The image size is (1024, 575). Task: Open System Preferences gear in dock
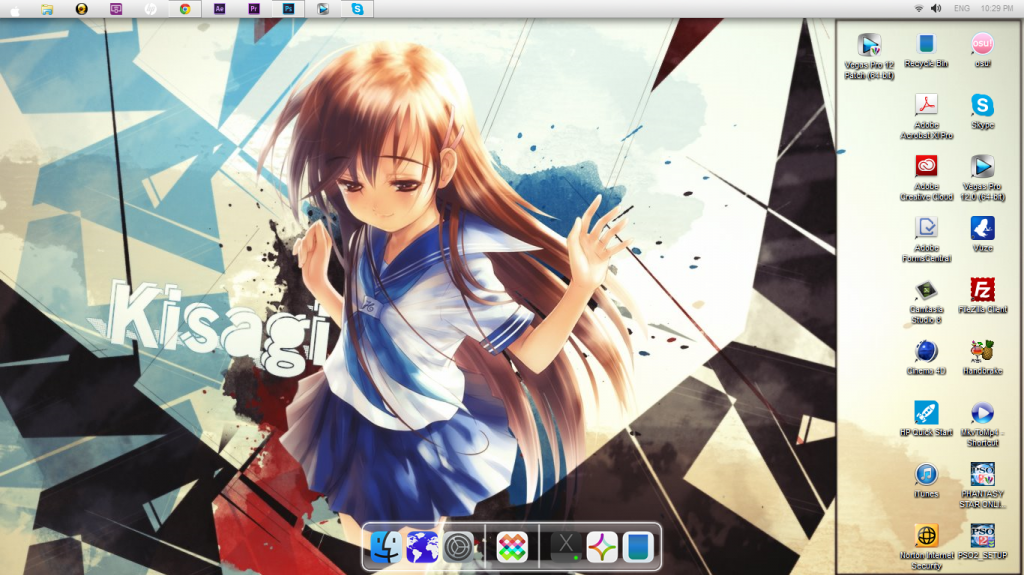[458, 546]
